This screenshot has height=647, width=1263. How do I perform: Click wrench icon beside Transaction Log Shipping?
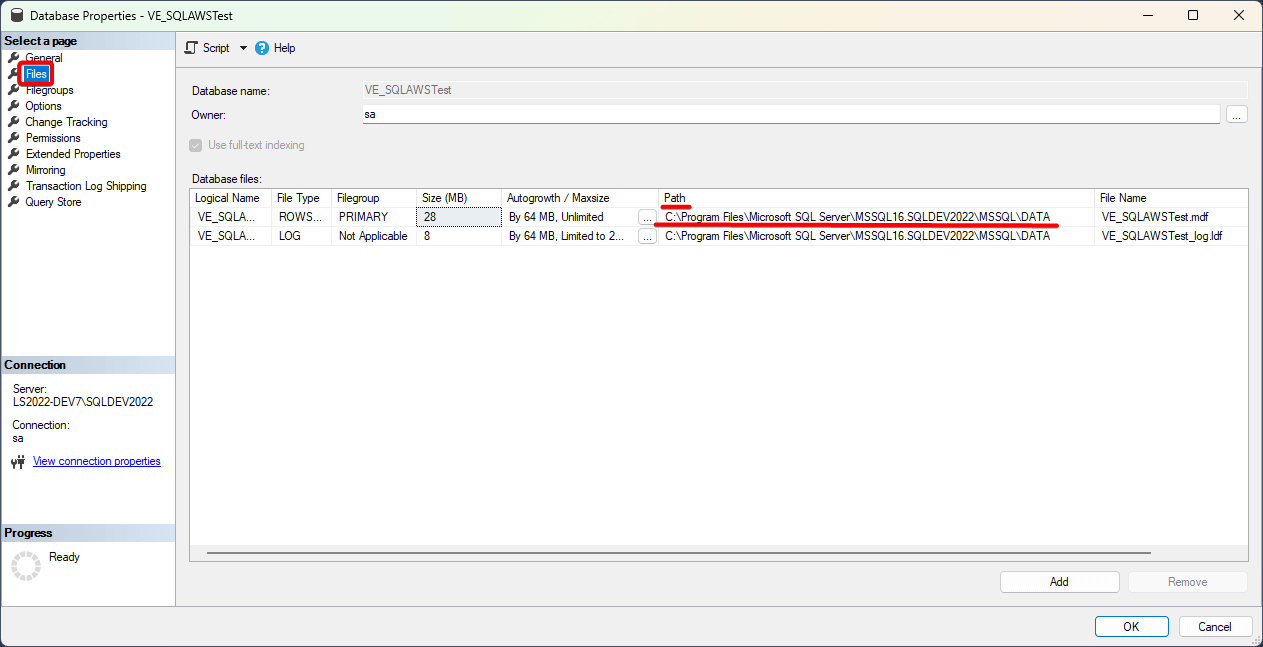click(x=14, y=186)
